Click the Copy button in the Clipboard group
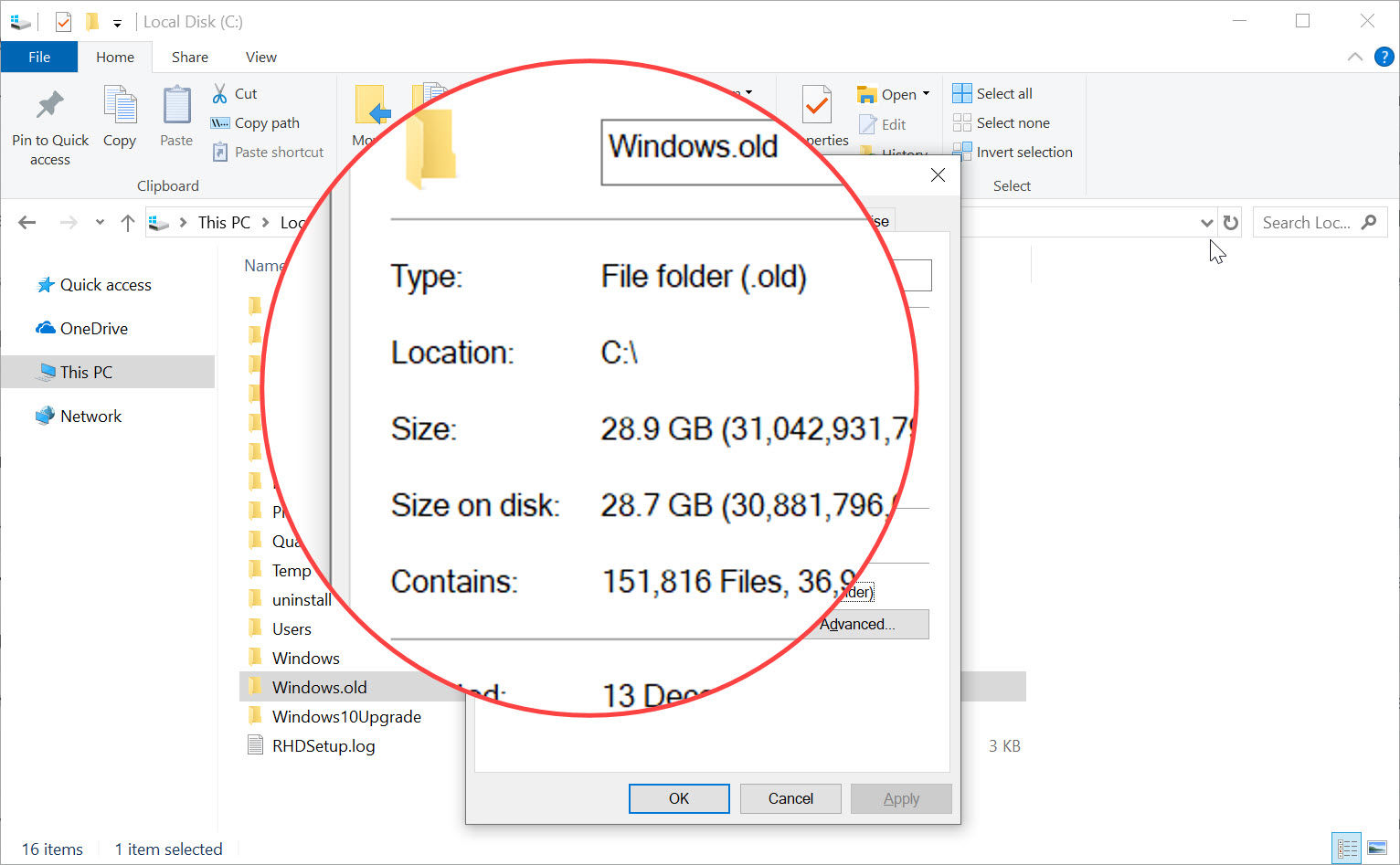Screen dimensions: 1400x865 [x=120, y=117]
